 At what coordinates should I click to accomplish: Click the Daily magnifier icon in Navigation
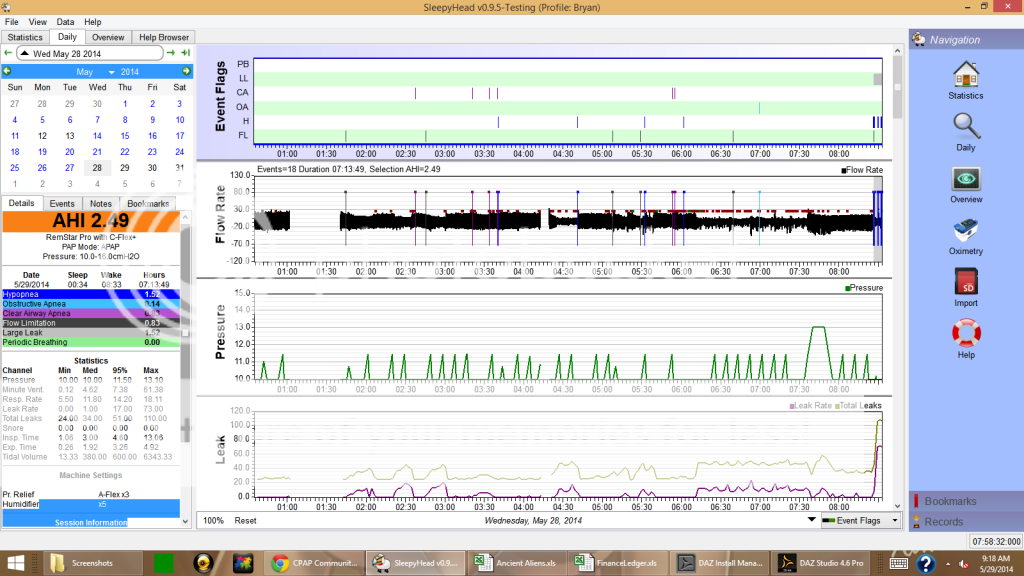pyautogui.click(x=965, y=129)
